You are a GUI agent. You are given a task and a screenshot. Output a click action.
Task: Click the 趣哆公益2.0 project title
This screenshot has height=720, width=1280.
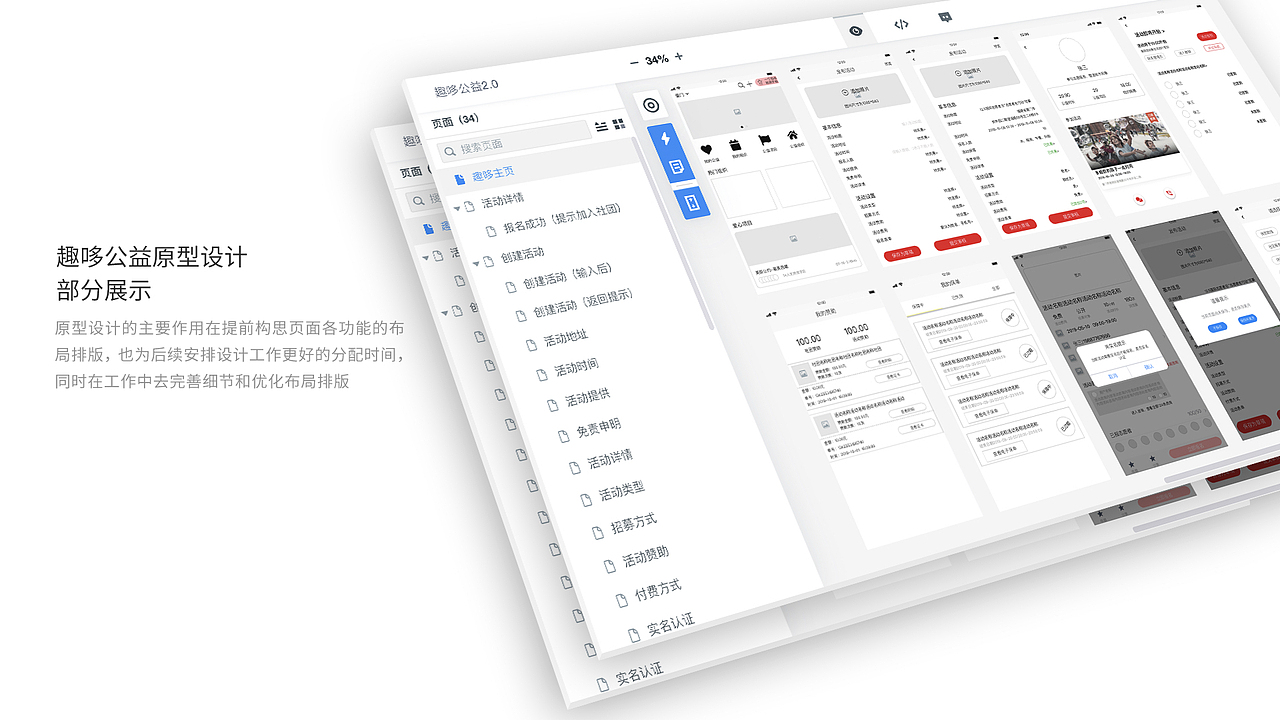coord(466,87)
